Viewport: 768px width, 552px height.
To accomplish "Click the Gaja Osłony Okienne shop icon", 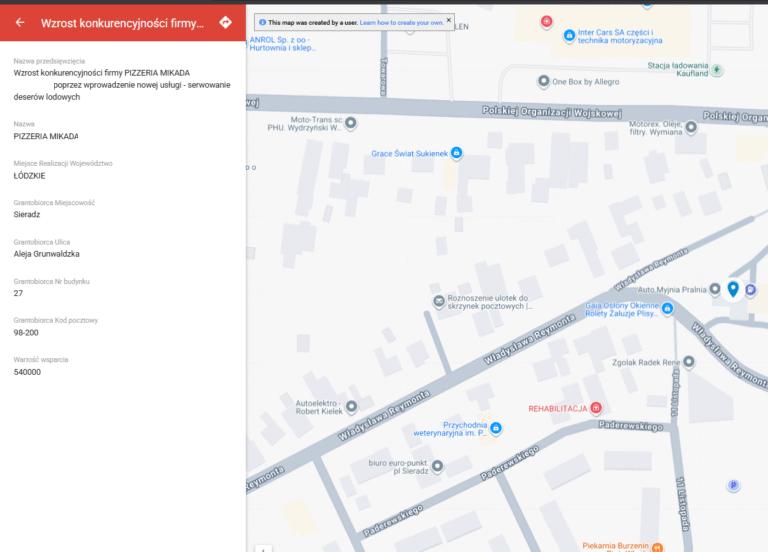I will 667,309.
